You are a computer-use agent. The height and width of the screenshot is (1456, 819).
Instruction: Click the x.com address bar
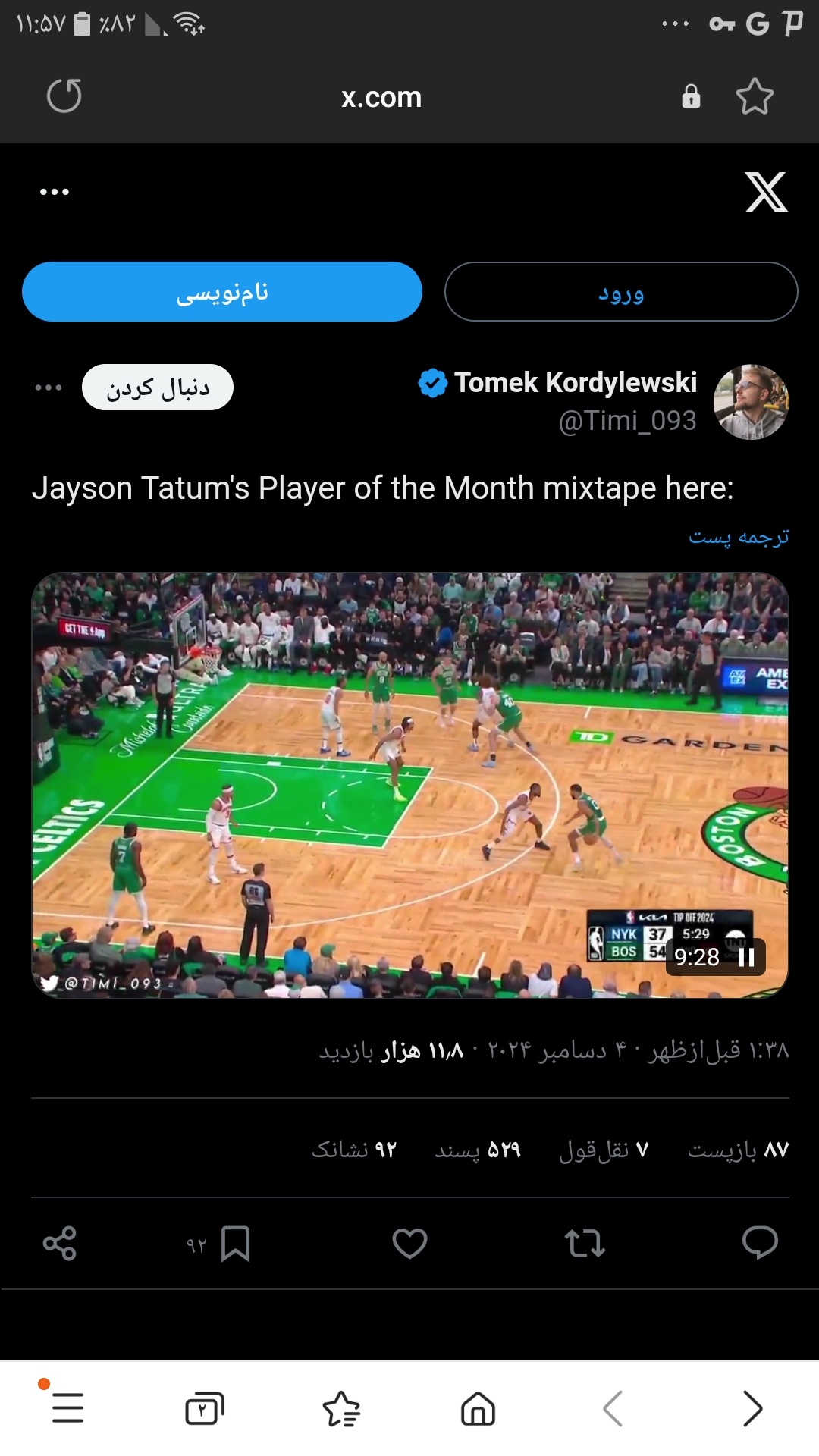[x=381, y=97]
